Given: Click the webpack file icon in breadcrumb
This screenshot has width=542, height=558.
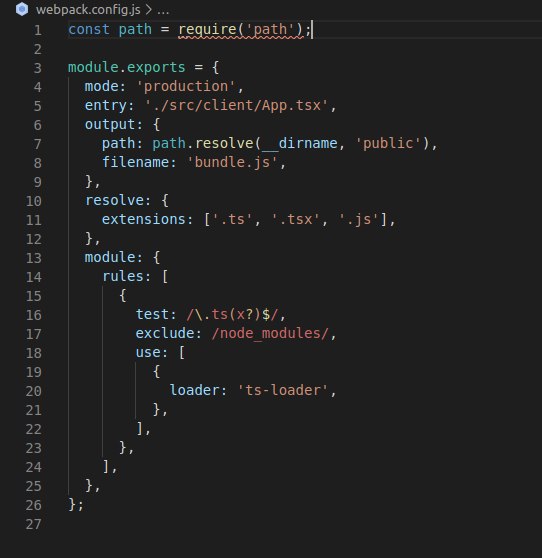Looking at the screenshot, I should pos(22,9).
